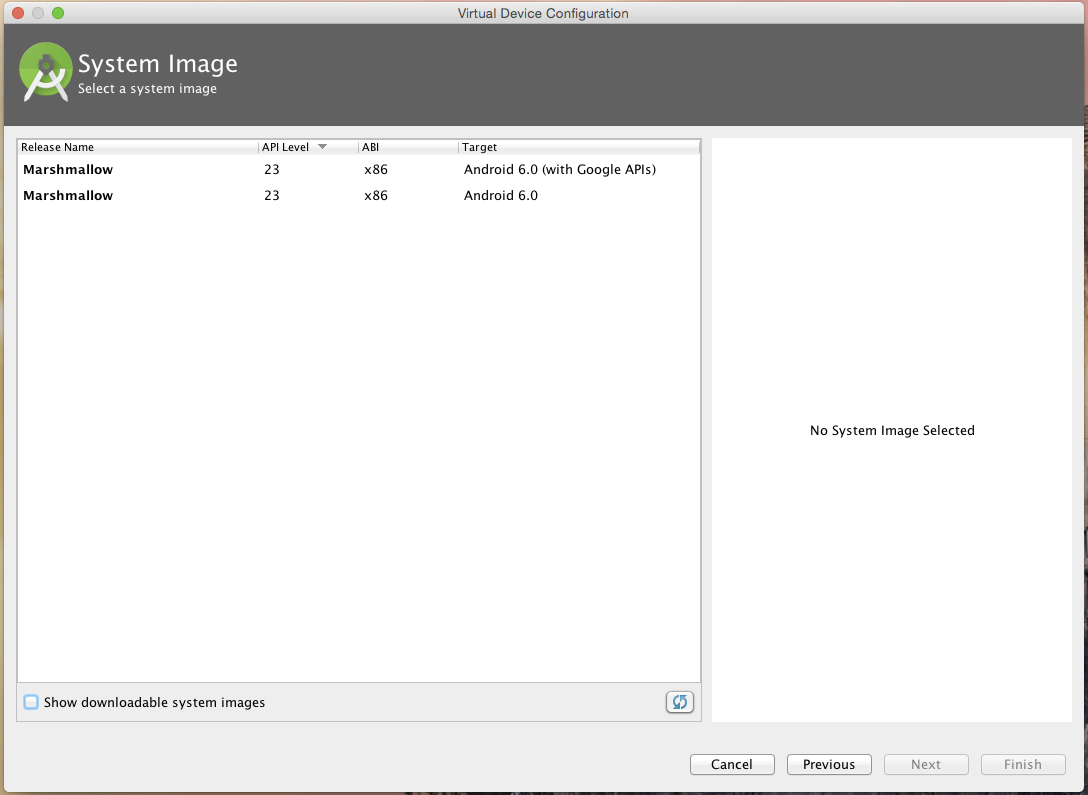Click the ABI column header
Viewport: 1088px width, 795px height.
pos(371,146)
